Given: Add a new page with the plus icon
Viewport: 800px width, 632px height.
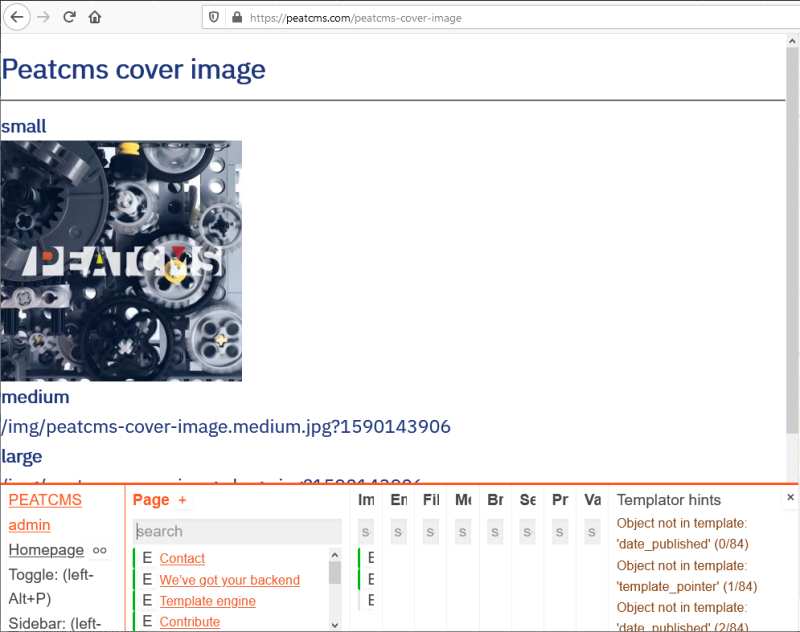Looking at the screenshot, I should (x=182, y=500).
